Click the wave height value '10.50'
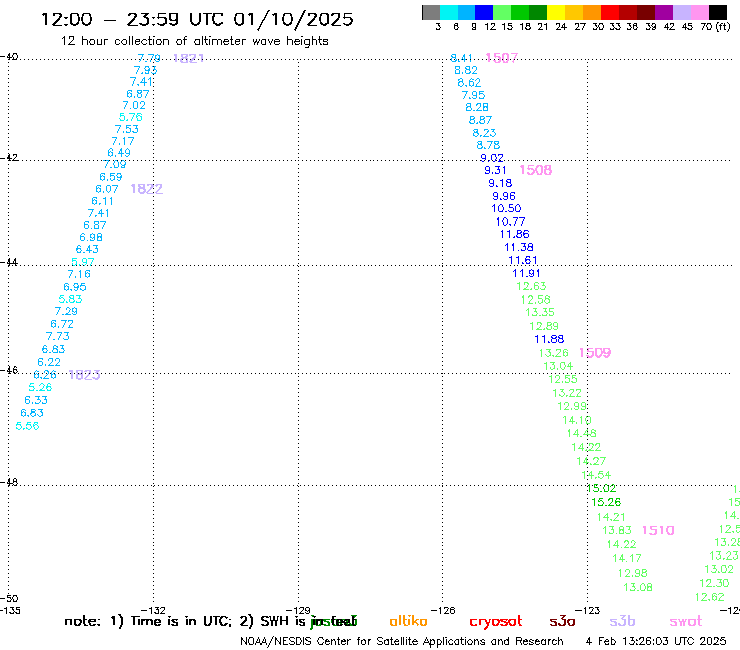Viewport: 740px width, 650px height. (506, 208)
